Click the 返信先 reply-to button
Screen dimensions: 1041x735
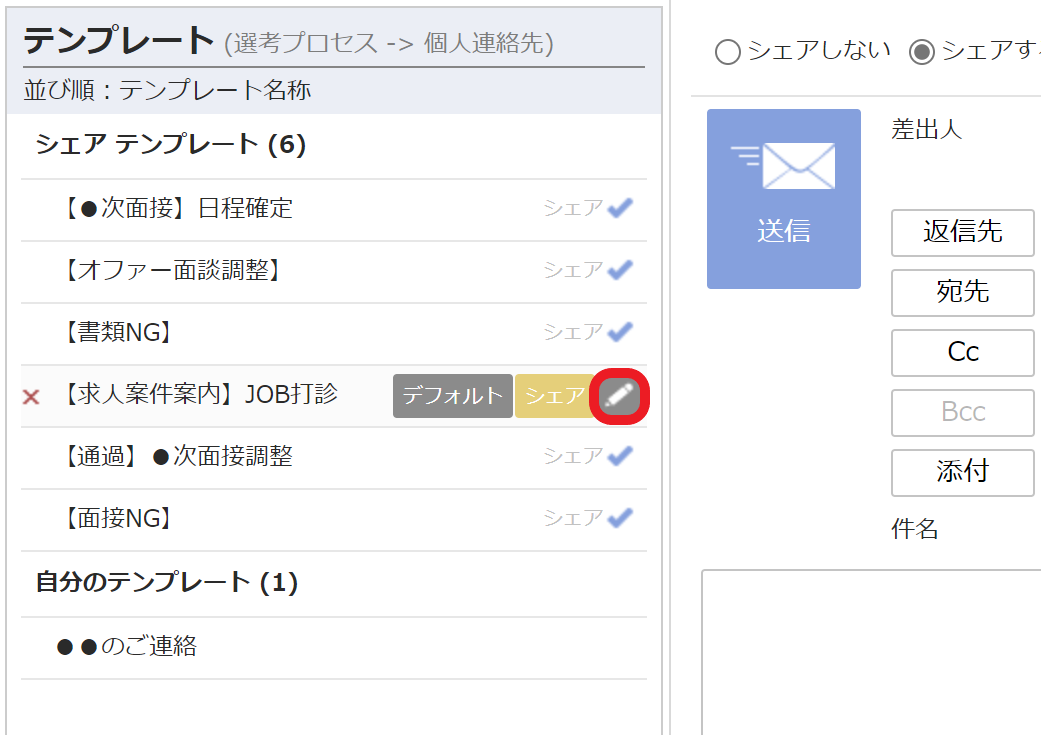(x=962, y=233)
